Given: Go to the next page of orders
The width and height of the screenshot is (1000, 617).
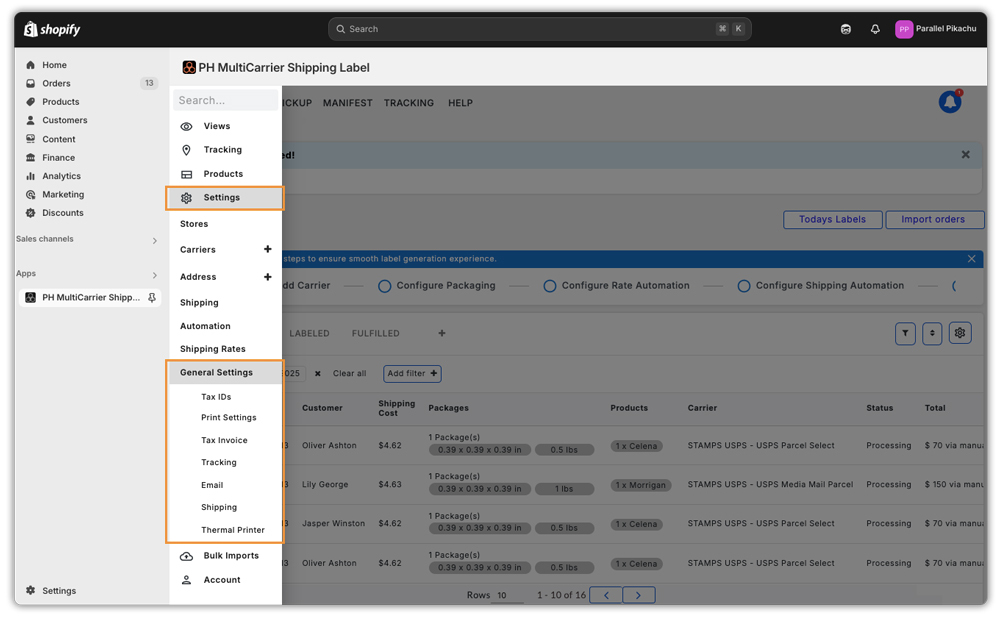Looking at the screenshot, I should [638, 595].
